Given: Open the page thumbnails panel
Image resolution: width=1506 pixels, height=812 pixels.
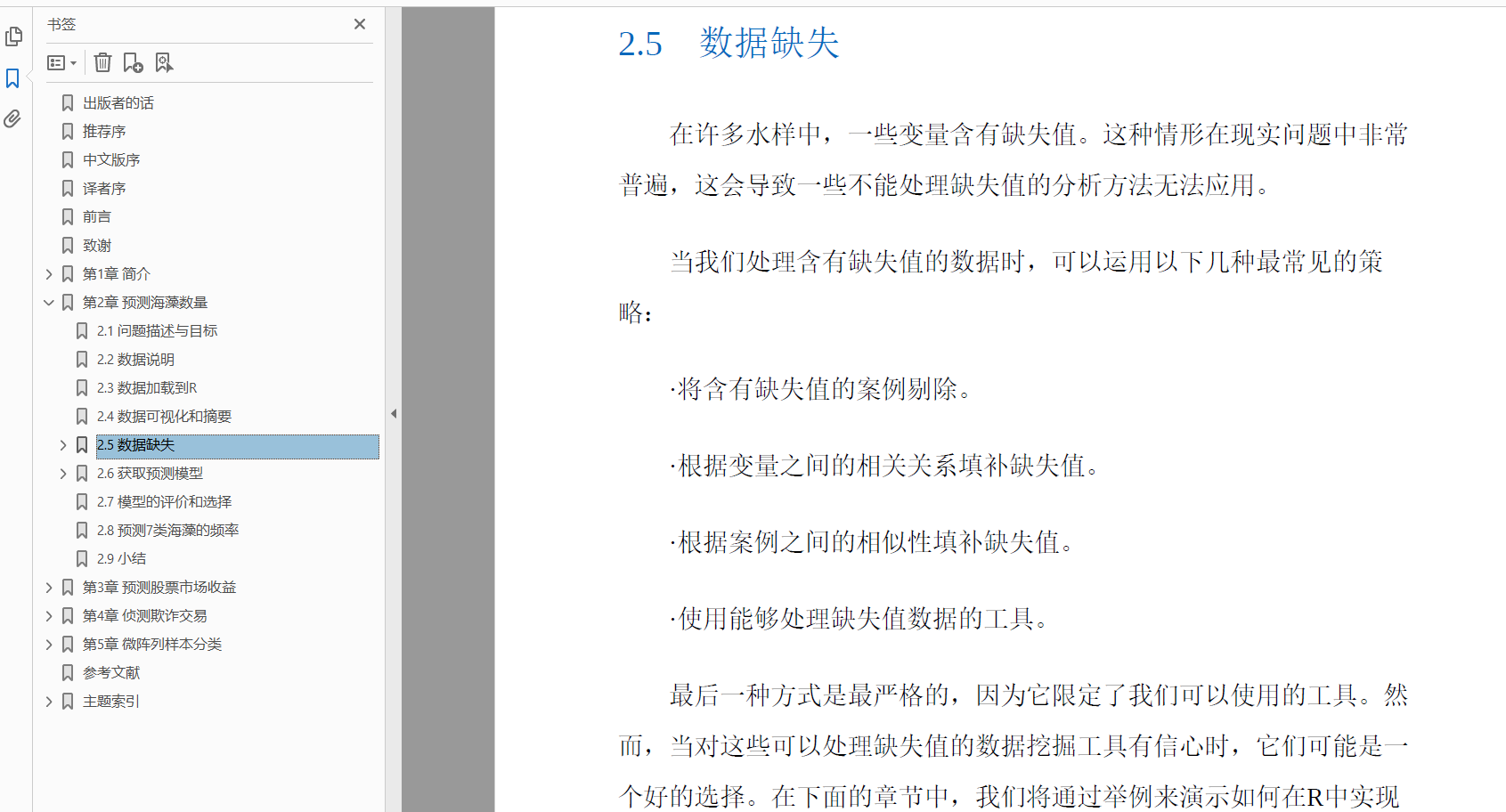Looking at the screenshot, I should 13,37.
